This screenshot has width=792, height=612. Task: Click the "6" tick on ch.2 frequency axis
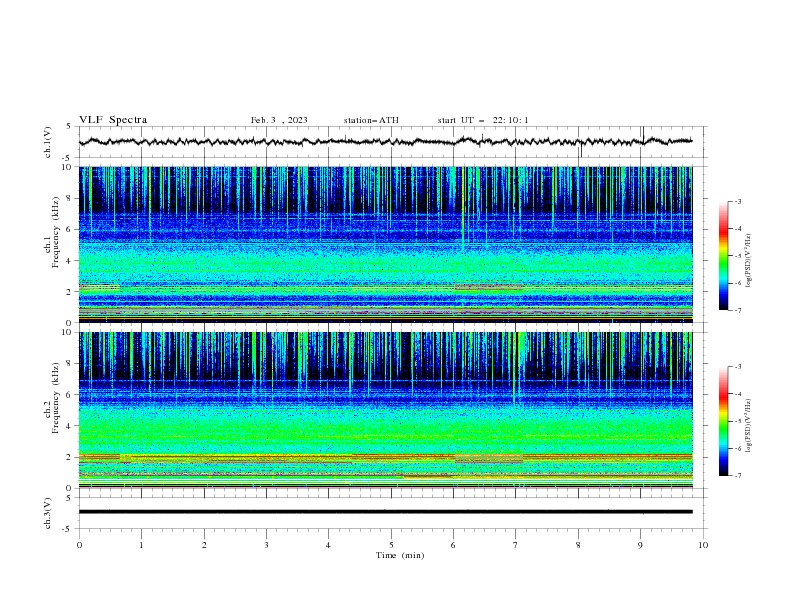tap(69, 395)
